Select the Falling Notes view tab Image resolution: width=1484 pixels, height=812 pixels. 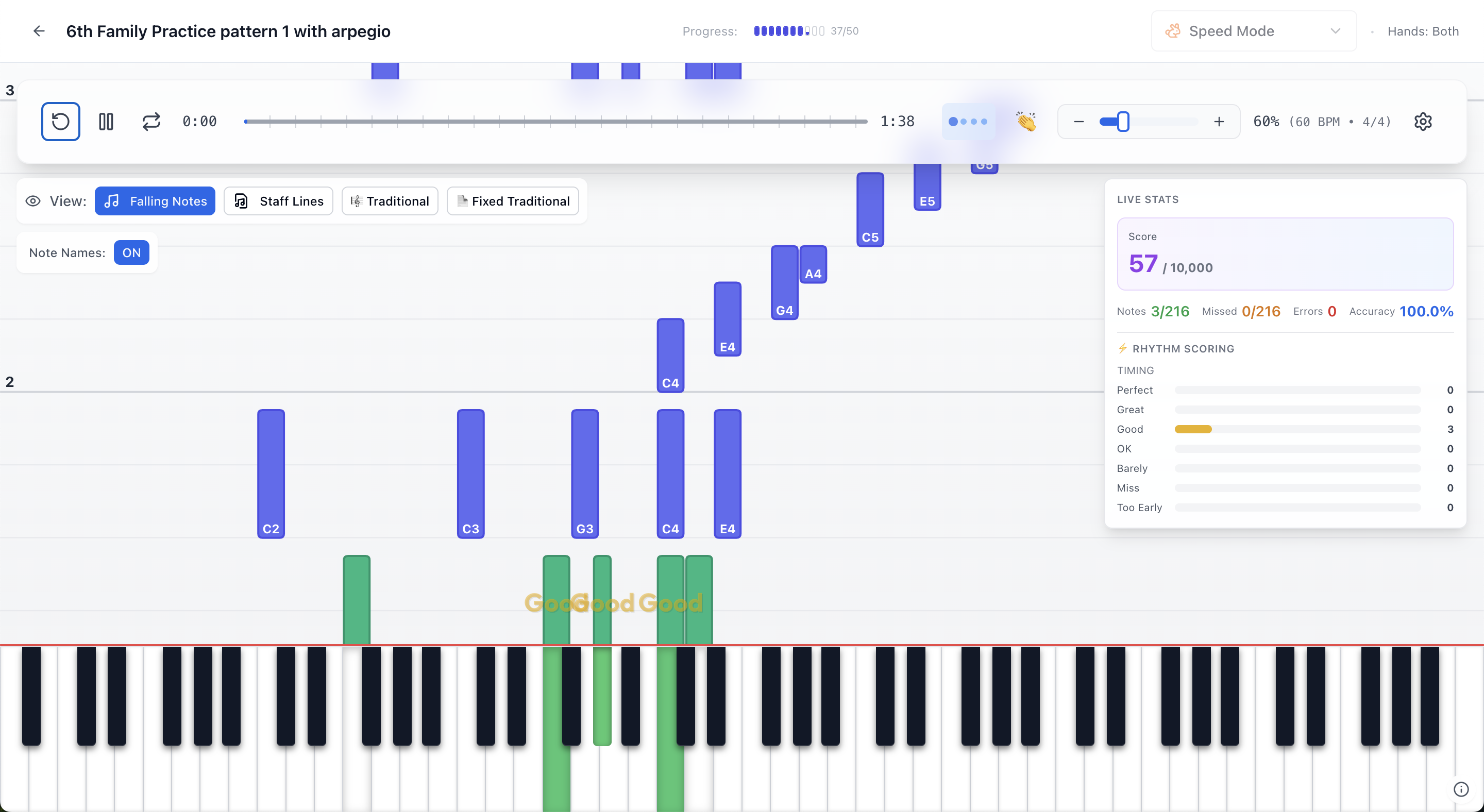pyautogui.click(x=155, y=200)
